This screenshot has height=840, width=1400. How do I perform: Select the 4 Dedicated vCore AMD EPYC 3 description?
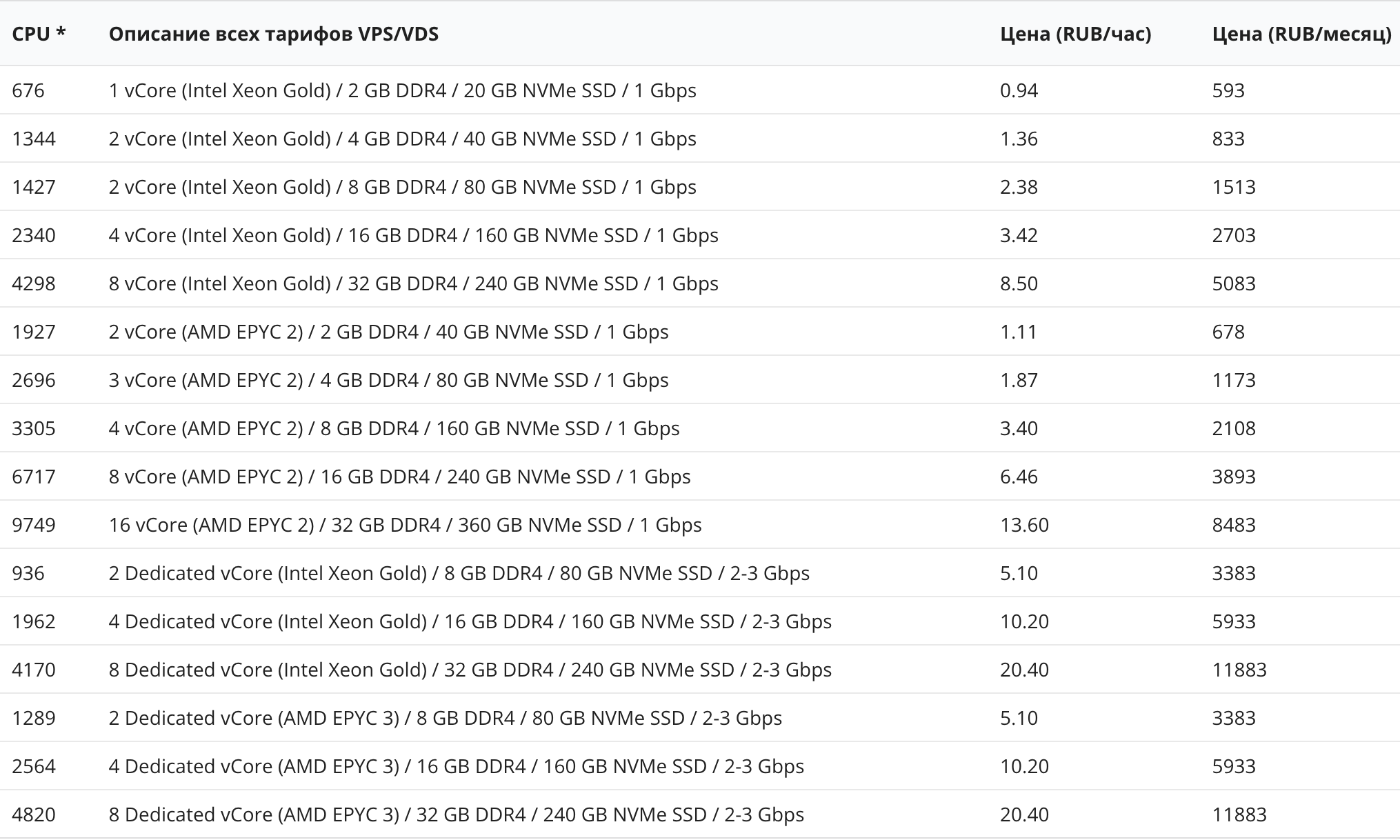click(457, 766)
